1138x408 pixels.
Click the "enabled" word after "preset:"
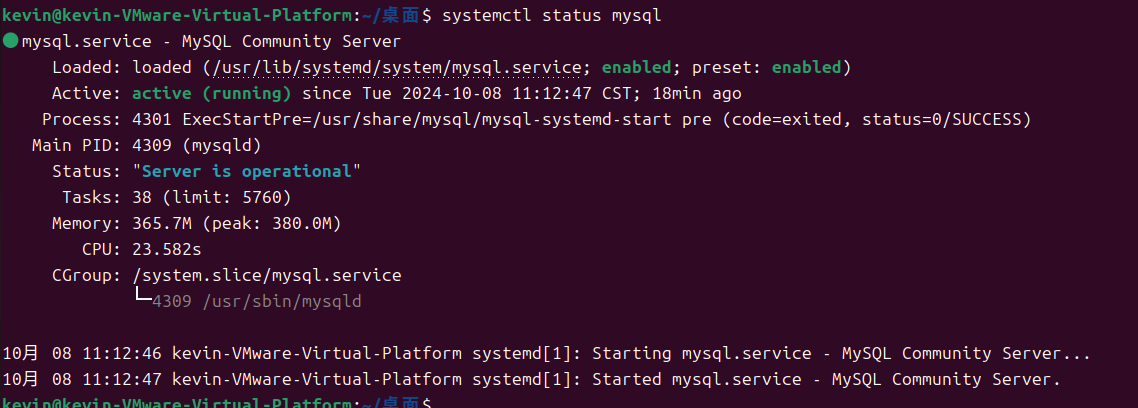(805, 67)
